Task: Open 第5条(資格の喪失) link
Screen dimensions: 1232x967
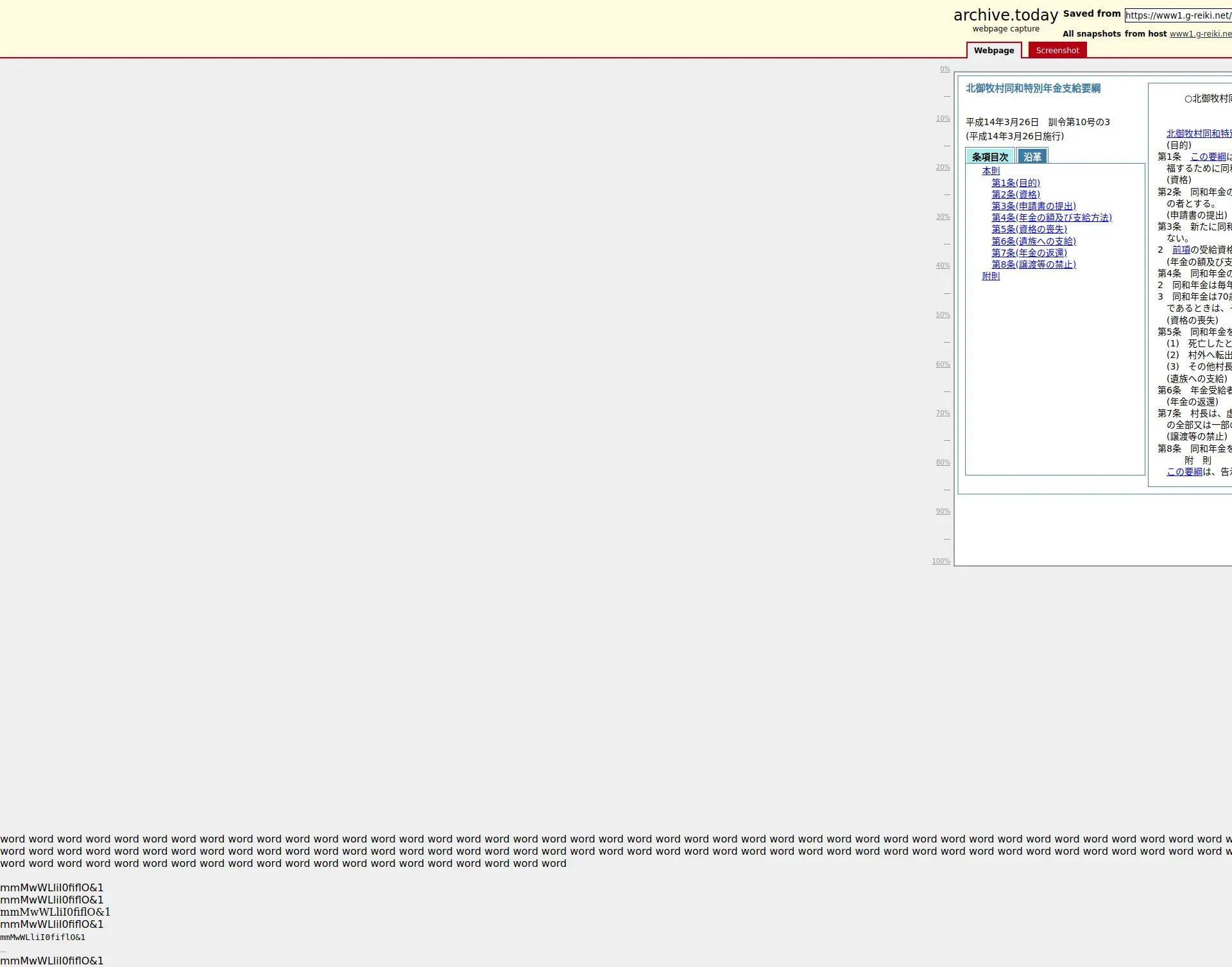Action: point(1029,229)
